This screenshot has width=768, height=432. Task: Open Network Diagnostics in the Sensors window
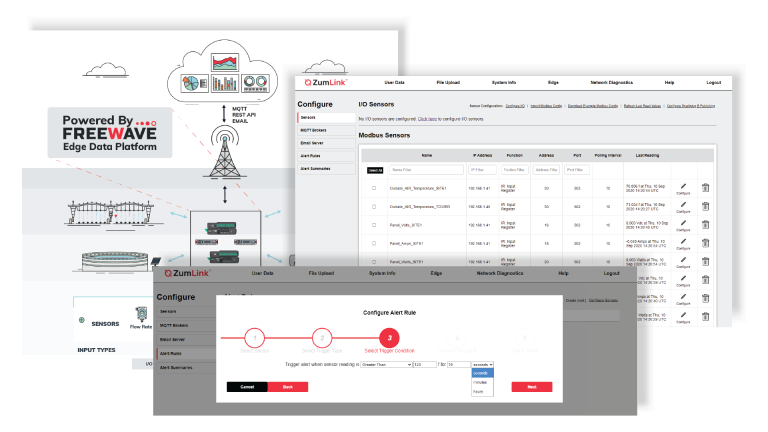pos(612,82)
